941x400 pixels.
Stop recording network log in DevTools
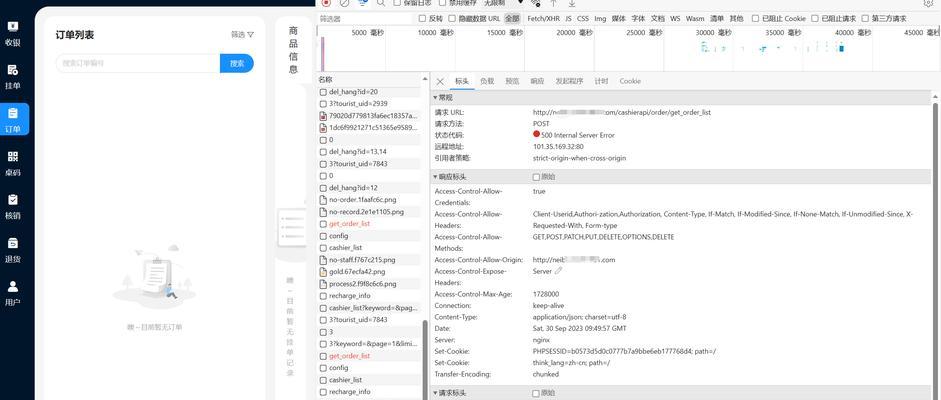[326, 2]
